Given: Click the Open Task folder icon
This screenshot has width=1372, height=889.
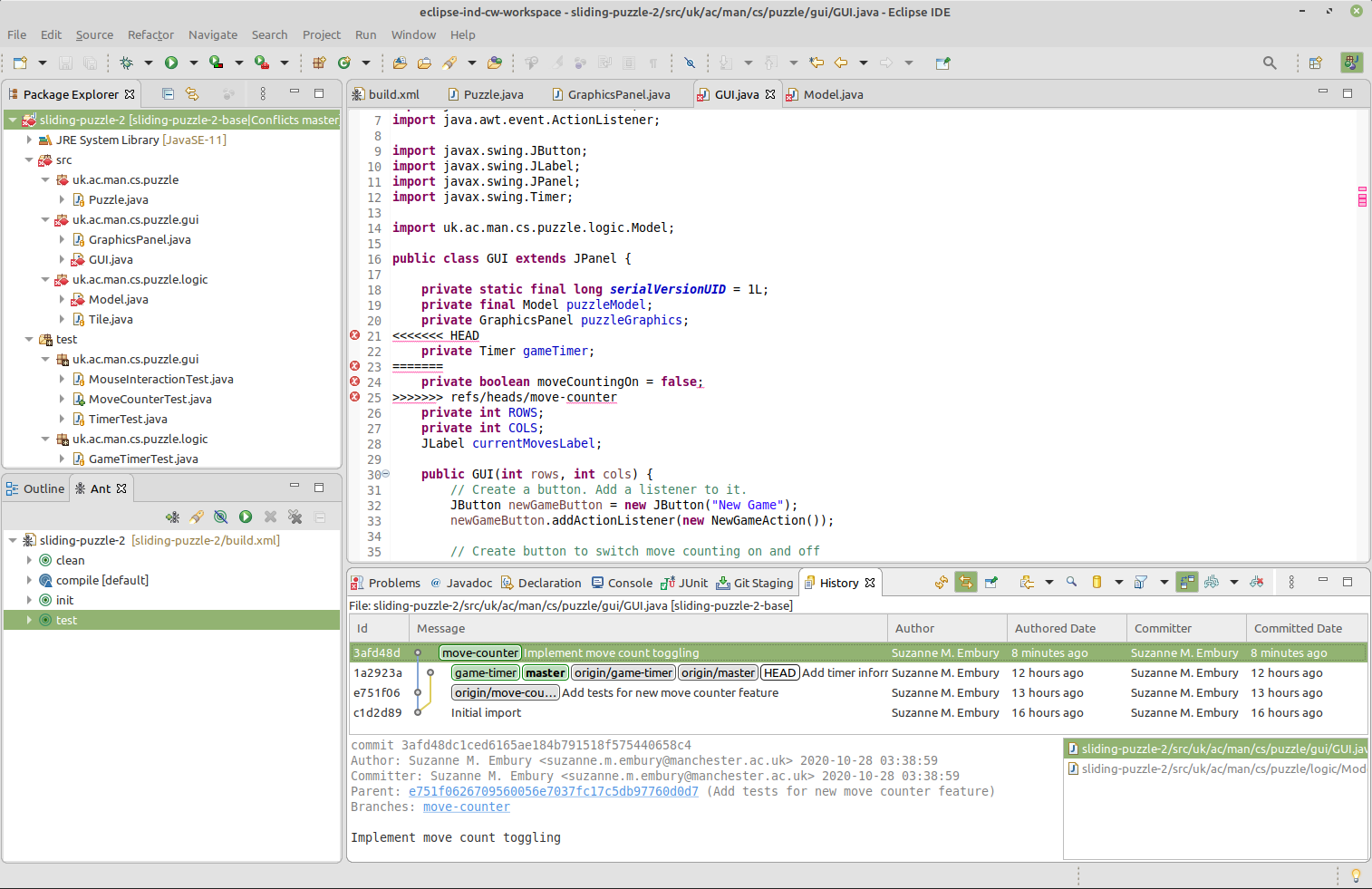Looking at the screenshot, I should click(x=424, y=63).
